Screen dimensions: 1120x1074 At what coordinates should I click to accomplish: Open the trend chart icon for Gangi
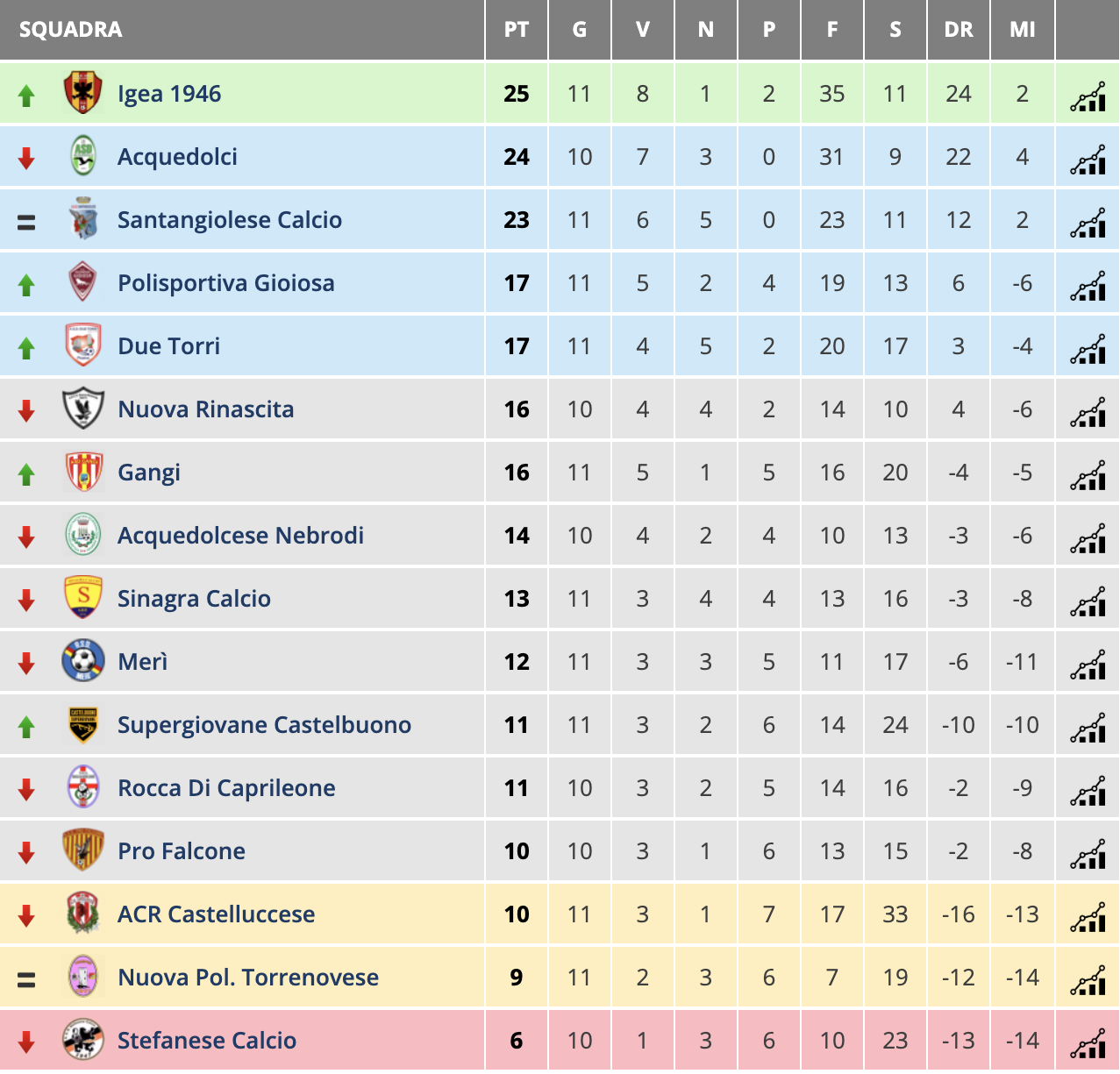tap(1088, 474)
